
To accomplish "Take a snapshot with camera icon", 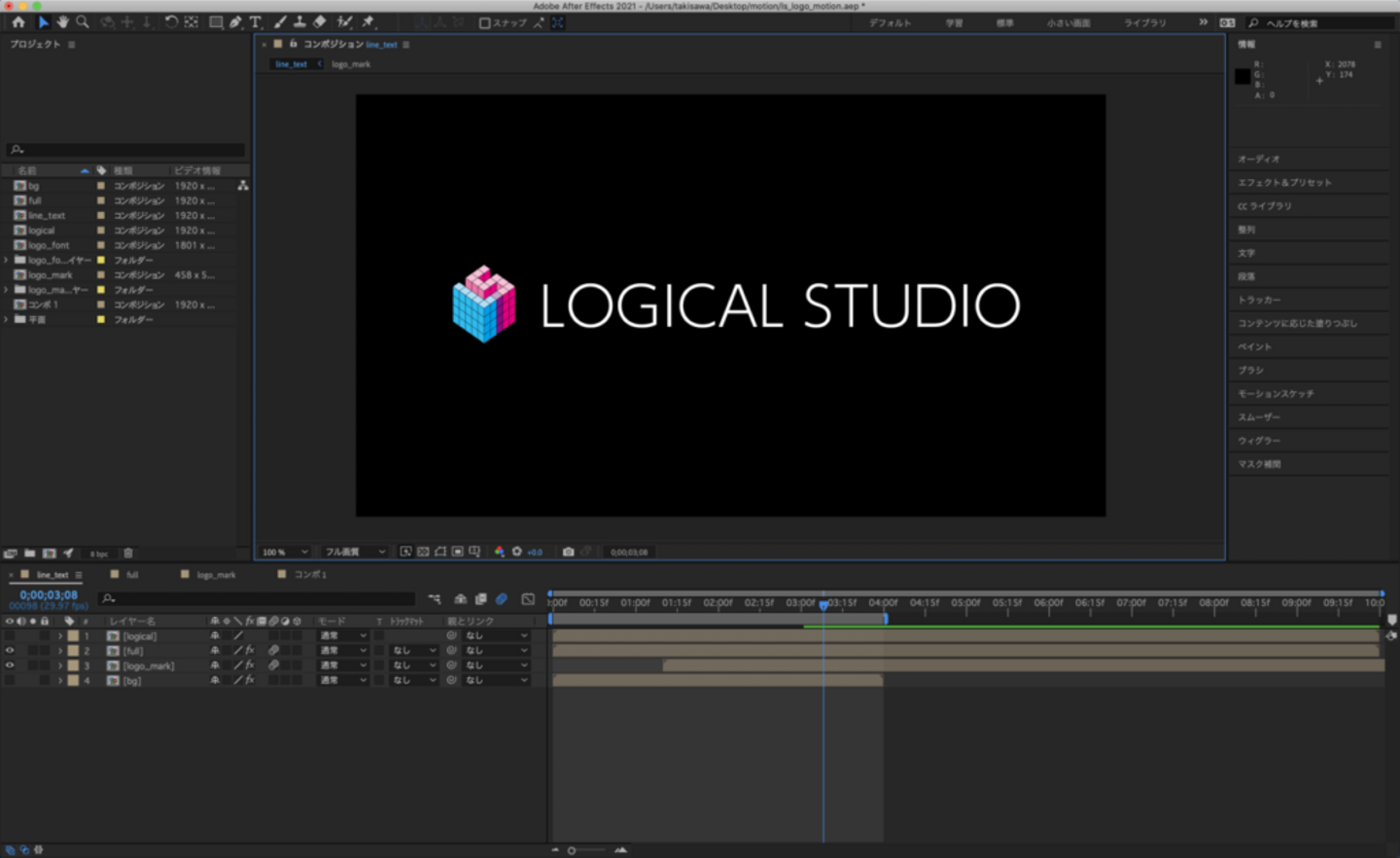I will (568, 552).
